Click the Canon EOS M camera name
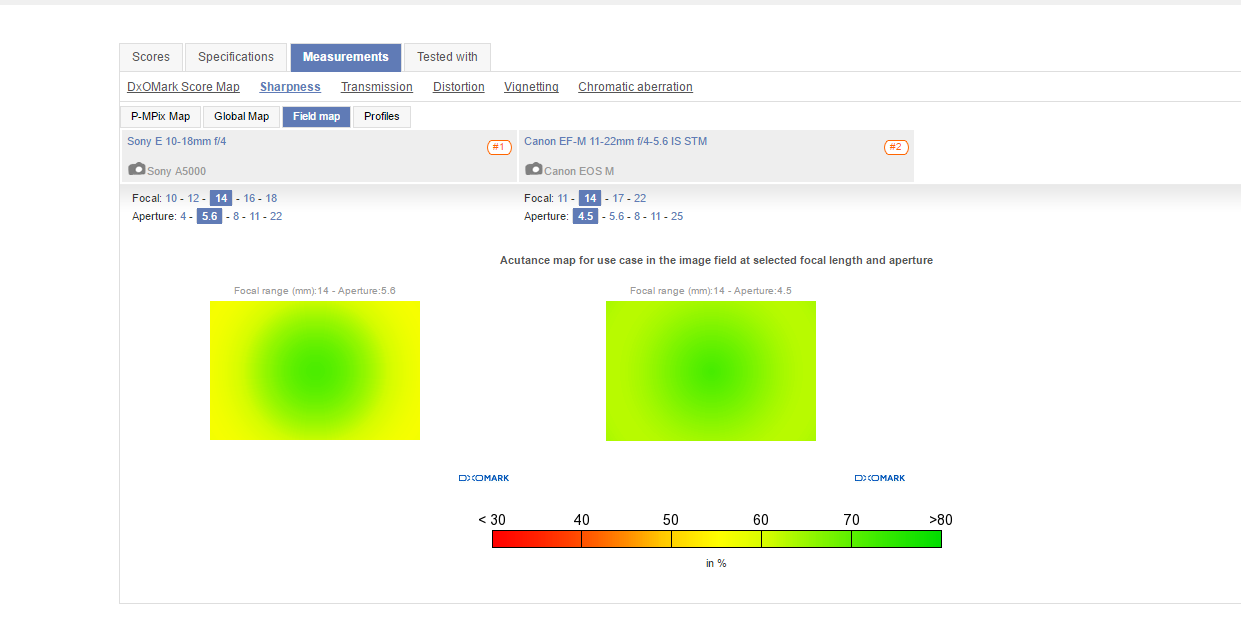 [579, 171]
